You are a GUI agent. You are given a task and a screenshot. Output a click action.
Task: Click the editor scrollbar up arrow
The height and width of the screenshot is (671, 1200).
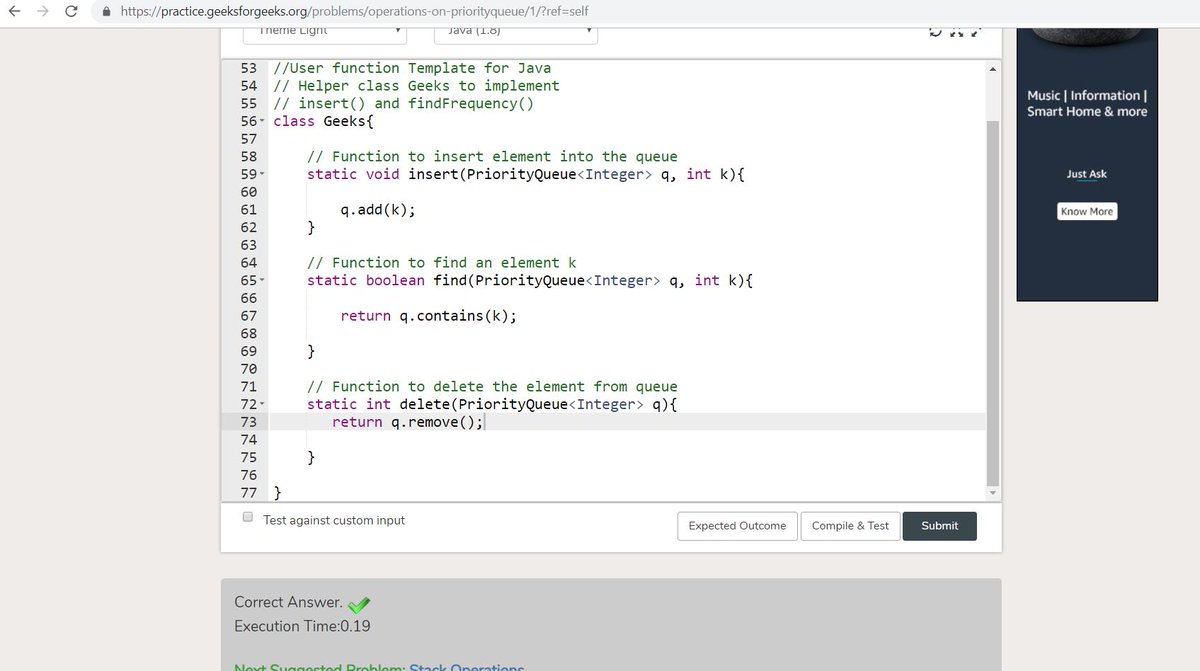click(x=992, y=69)
